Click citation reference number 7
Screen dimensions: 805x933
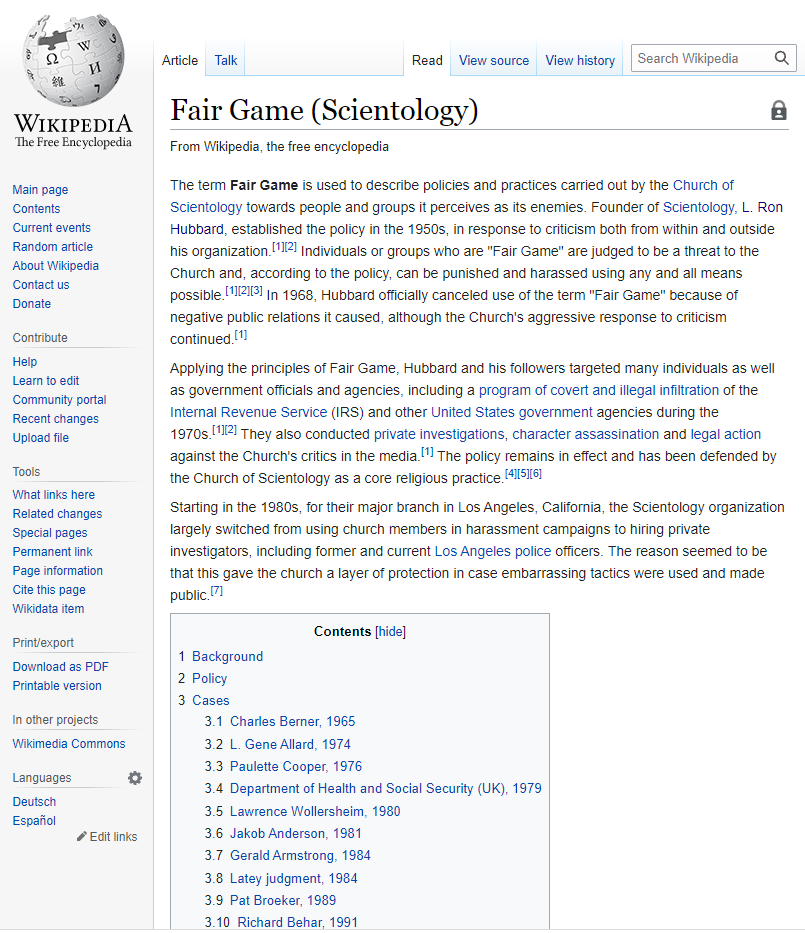pos(216,591)
